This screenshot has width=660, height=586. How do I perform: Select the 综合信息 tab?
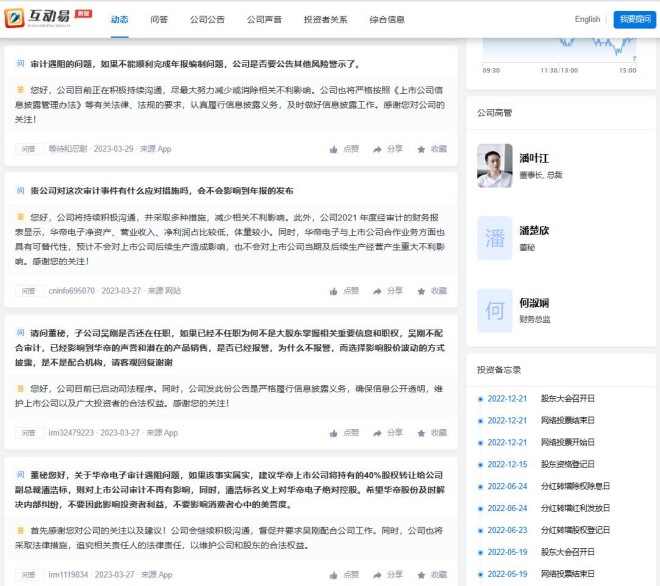tap(387, 19)
